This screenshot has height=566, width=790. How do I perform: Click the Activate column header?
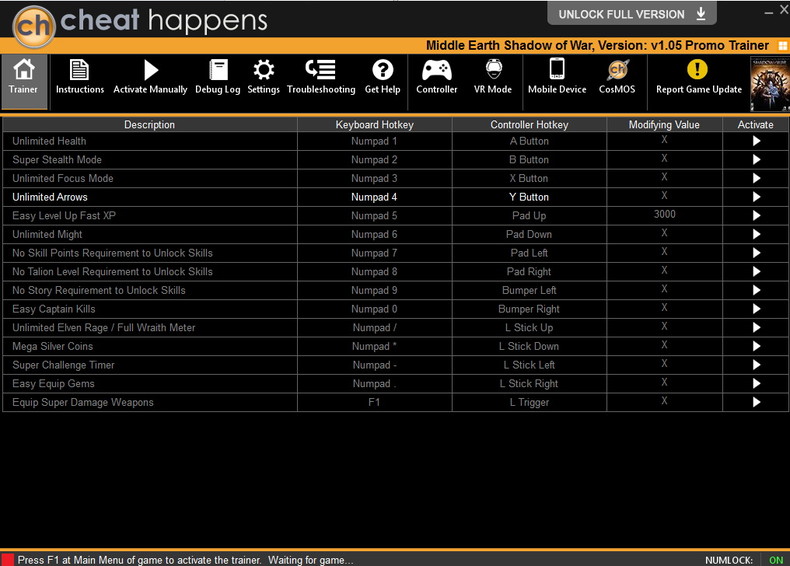[755, 124]
